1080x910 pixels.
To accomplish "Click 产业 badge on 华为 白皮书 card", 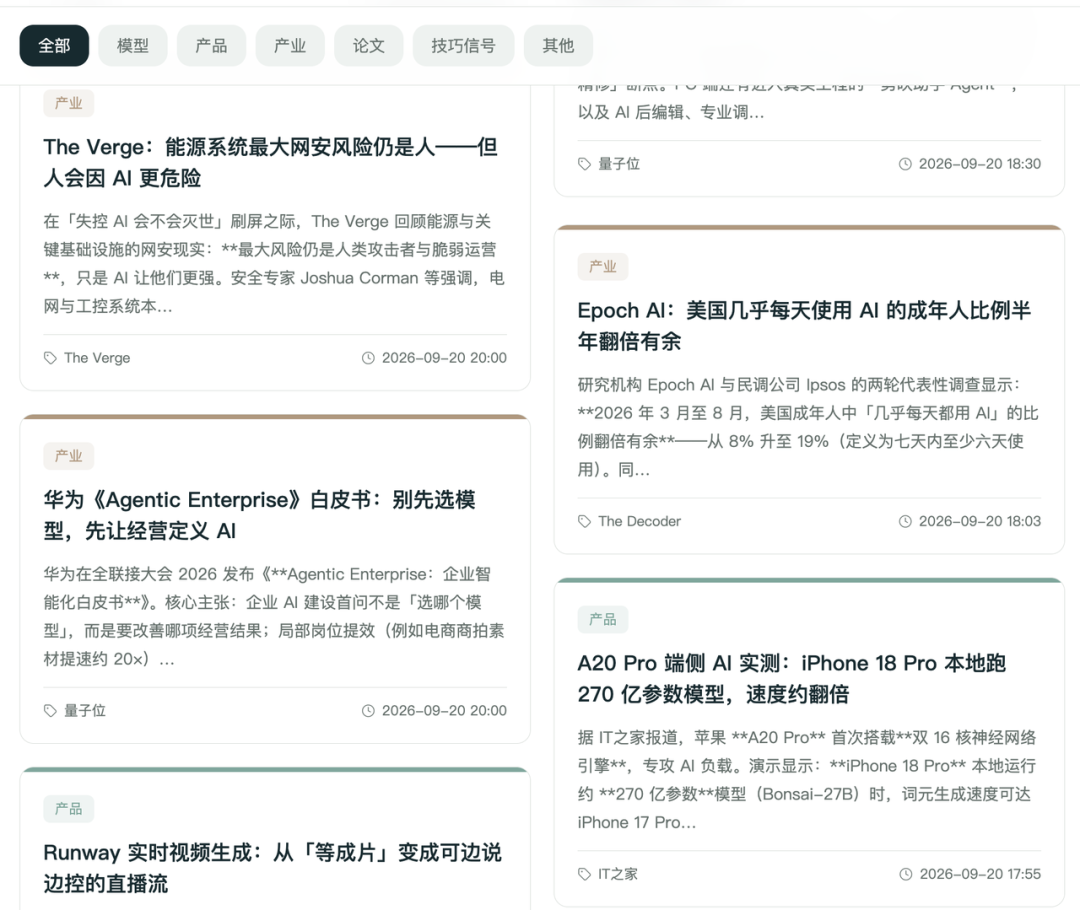I will click(x=68, y=455).
